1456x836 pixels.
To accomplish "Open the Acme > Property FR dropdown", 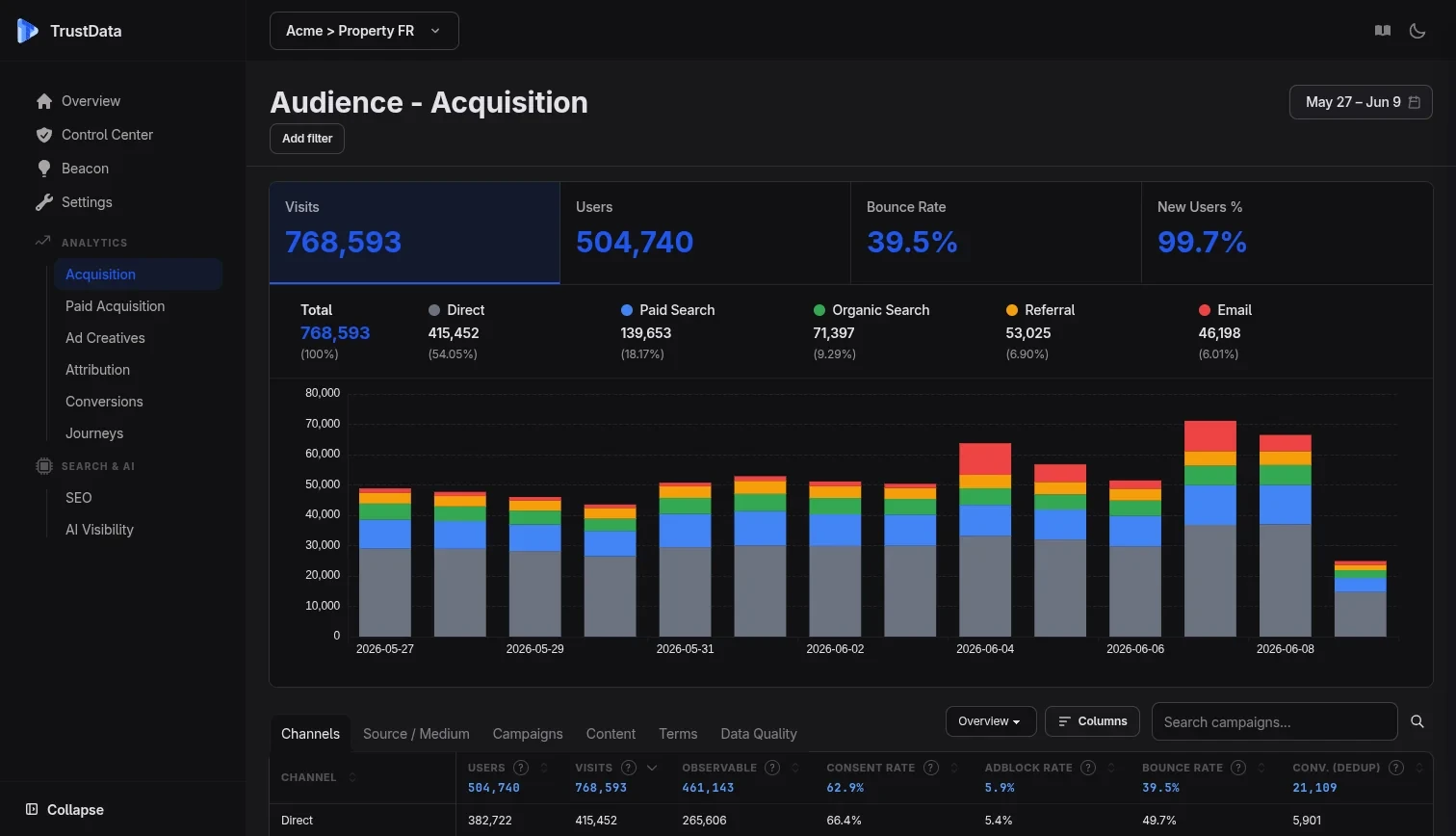I will click(364, 31).
